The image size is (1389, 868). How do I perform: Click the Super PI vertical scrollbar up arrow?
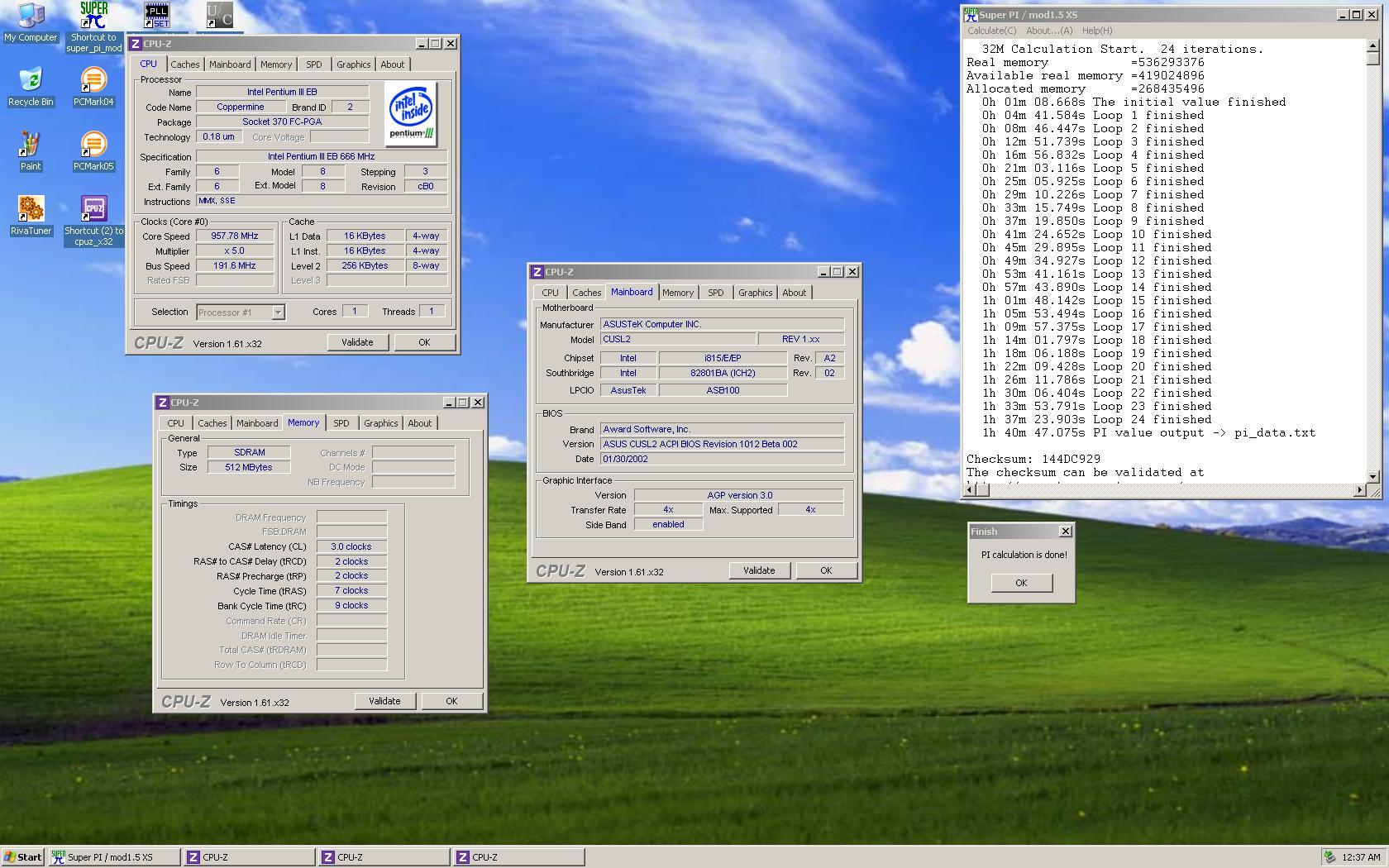coord(1373,46)
